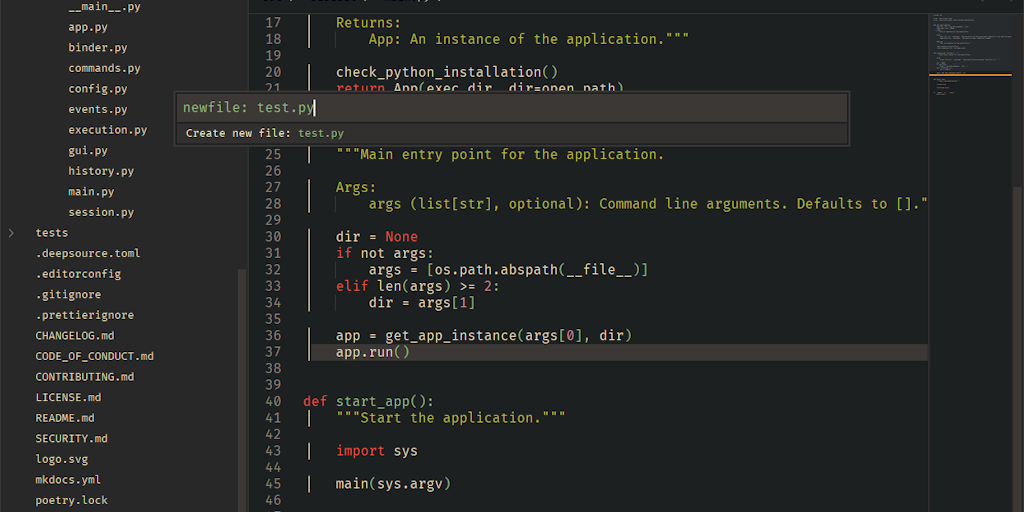Expand the tests folder chevron
Screen dimensions: 1024x512
(x=11, y=233)
